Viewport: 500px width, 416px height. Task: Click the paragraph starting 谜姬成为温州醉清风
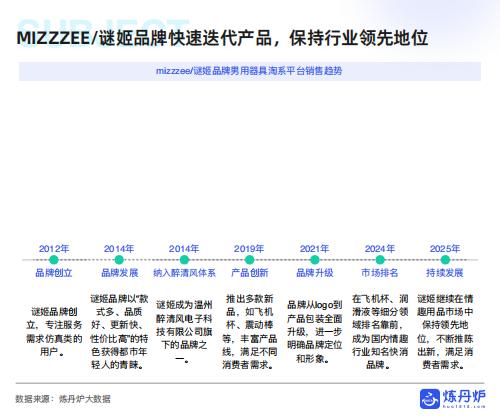coord(184,332)
